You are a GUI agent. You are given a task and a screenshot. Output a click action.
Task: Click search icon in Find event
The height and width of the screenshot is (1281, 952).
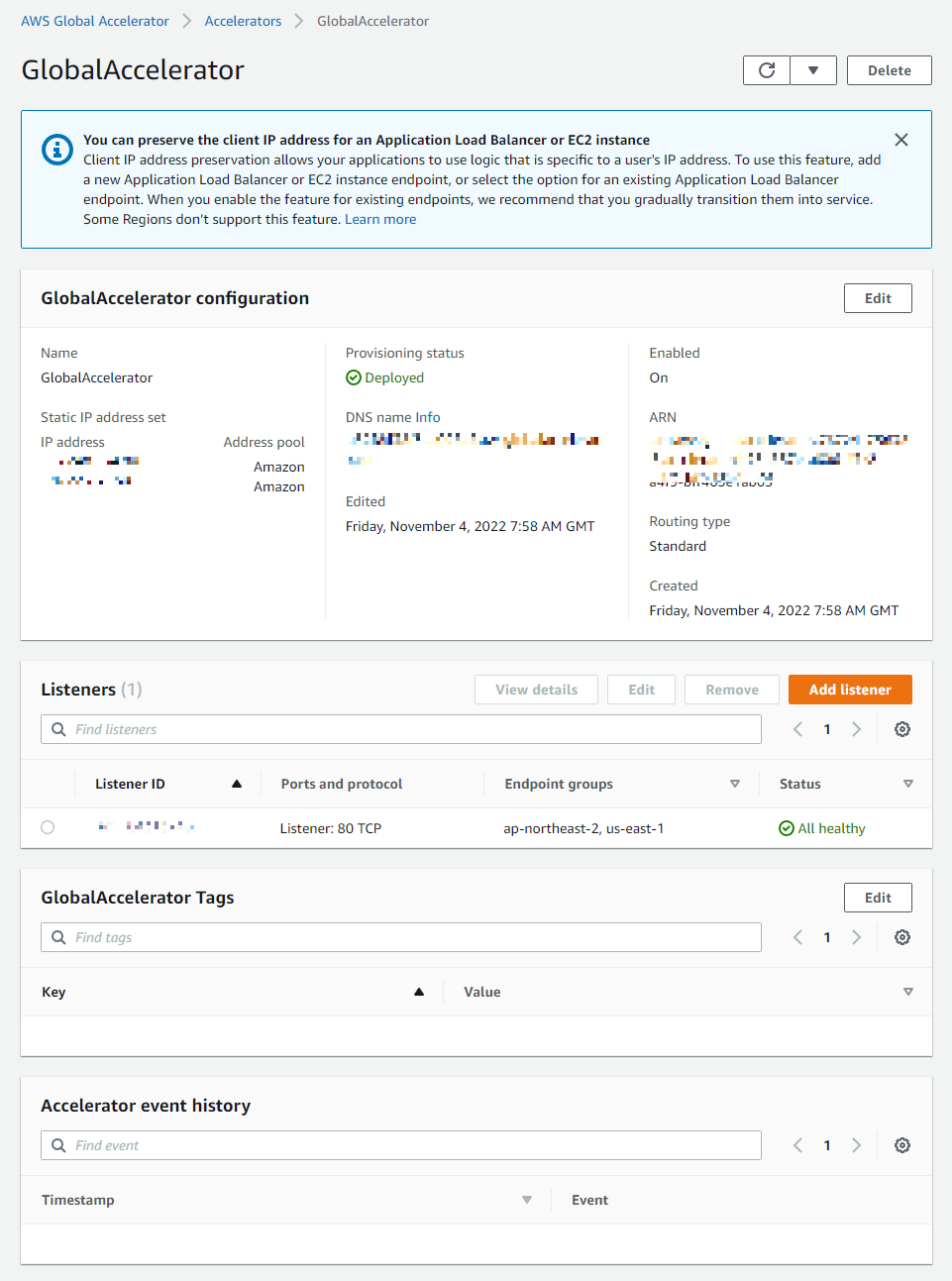click(58, 1145)
